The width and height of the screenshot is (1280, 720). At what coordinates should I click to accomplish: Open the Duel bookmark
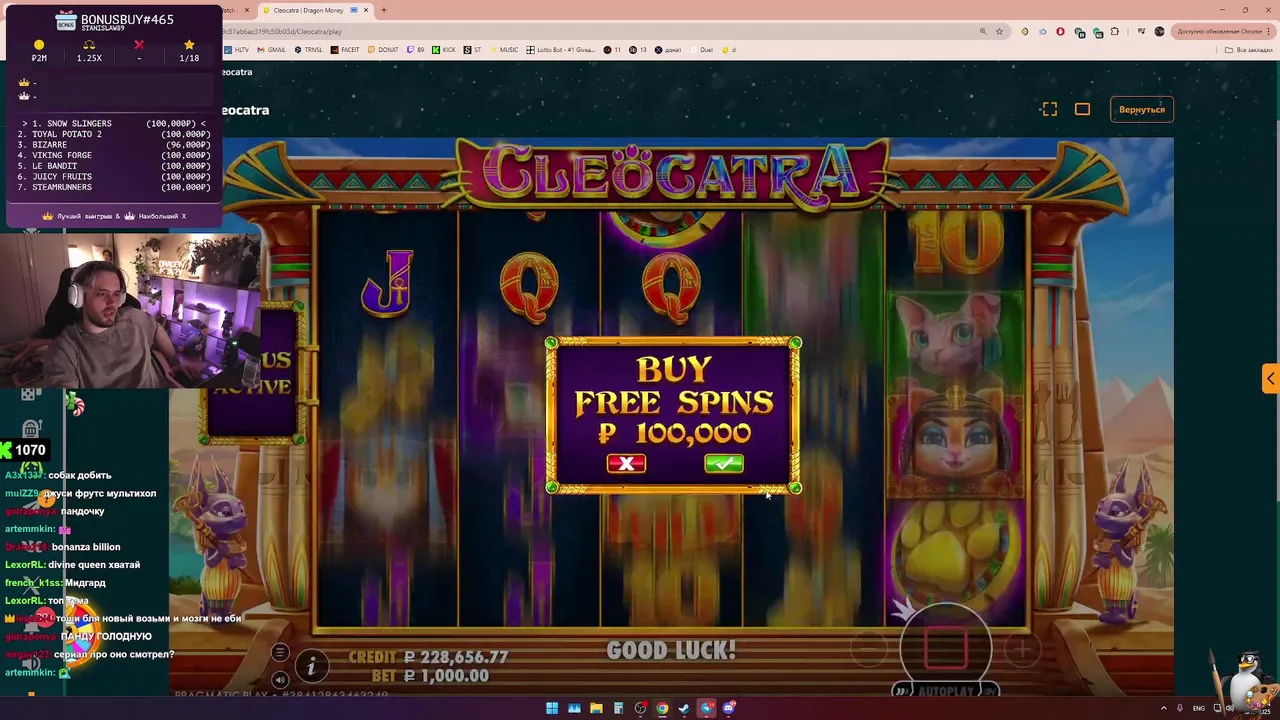point(701,49)
